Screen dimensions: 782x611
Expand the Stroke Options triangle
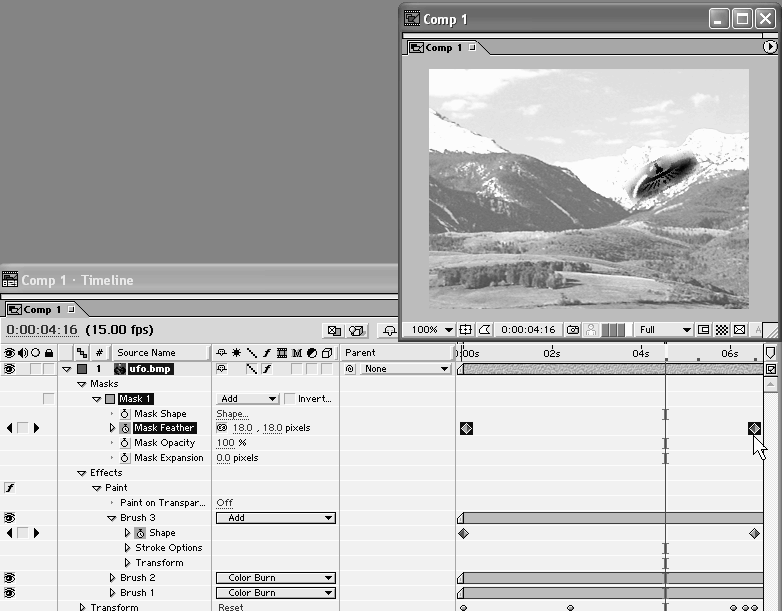127,548
